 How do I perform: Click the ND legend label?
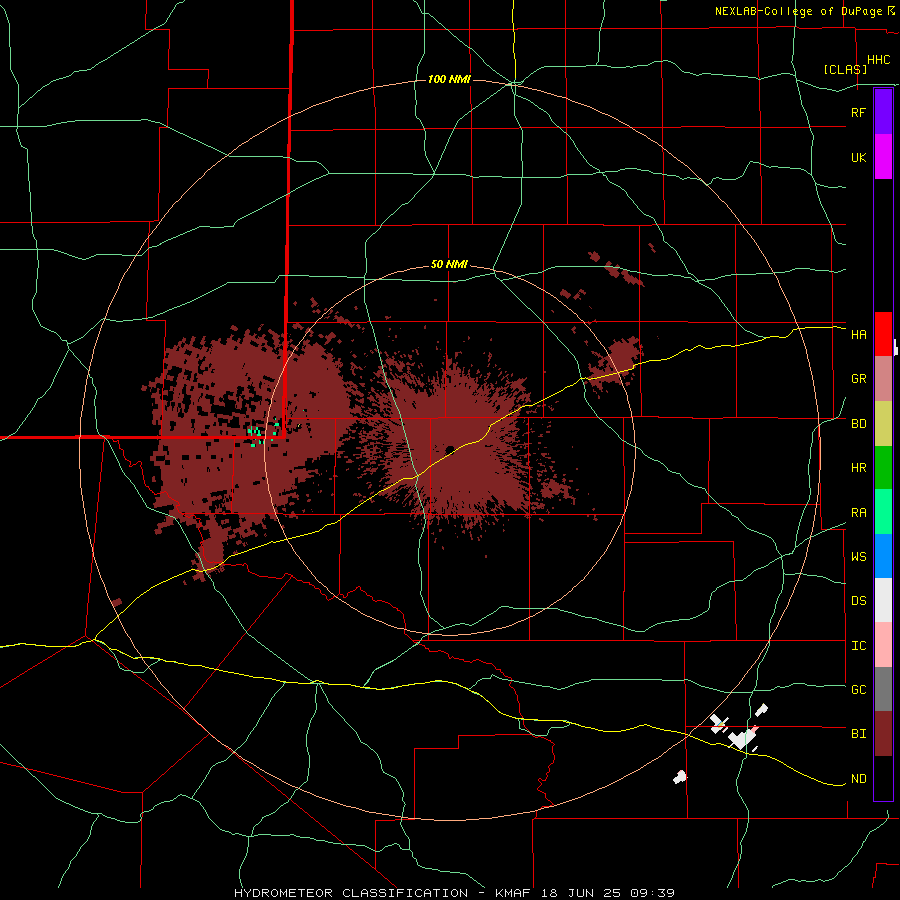click(858, 779)
